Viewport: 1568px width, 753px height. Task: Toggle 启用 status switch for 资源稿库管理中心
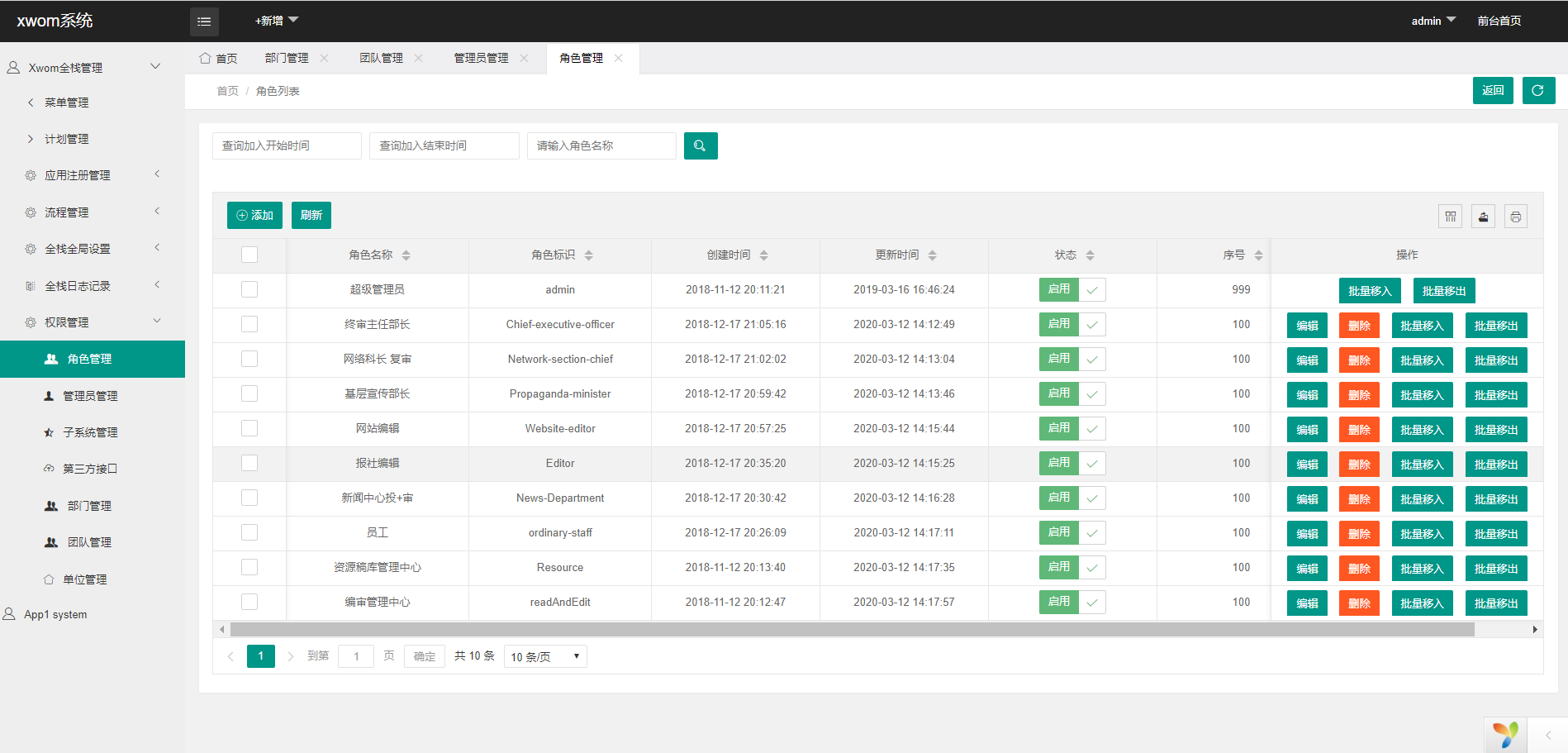(1072, 567)
